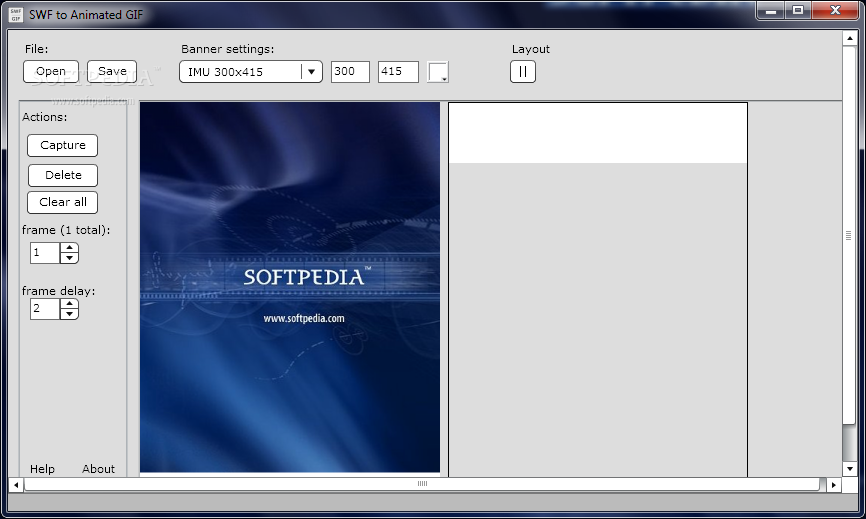Open the About link
Image resolution: width=866 pixels, height=519 pixels.
coord(98,469)
